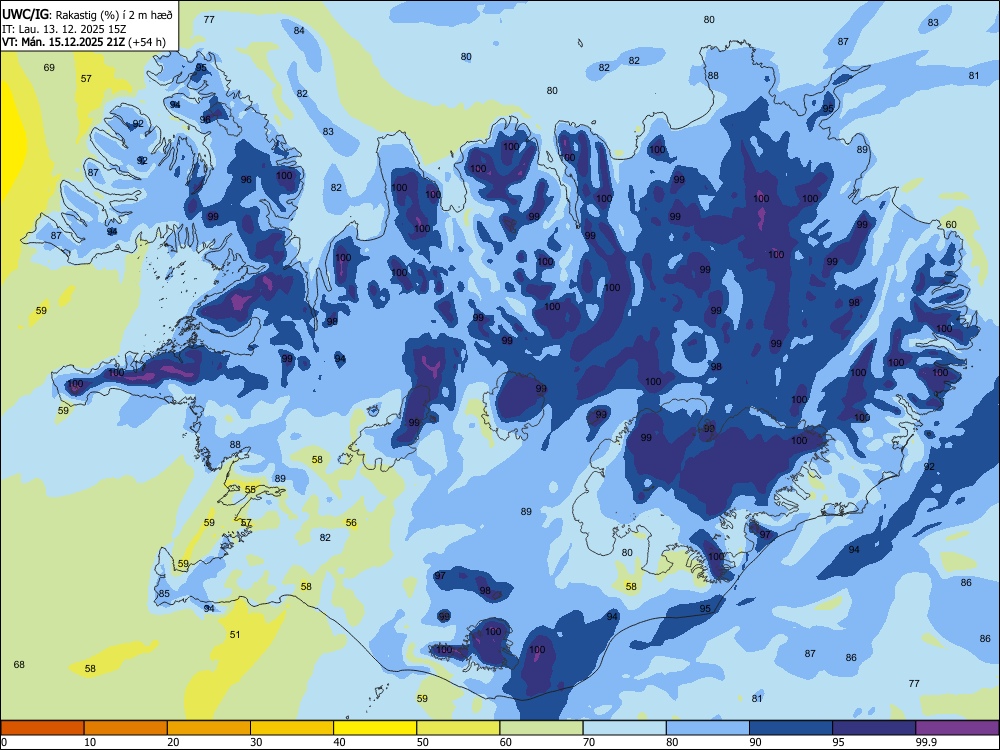This screenshot has width=1000, height=750.
Task: Click the init time 'IT: Lau. 13. 12. 2025 15Z'
Action: coord(64,29)
